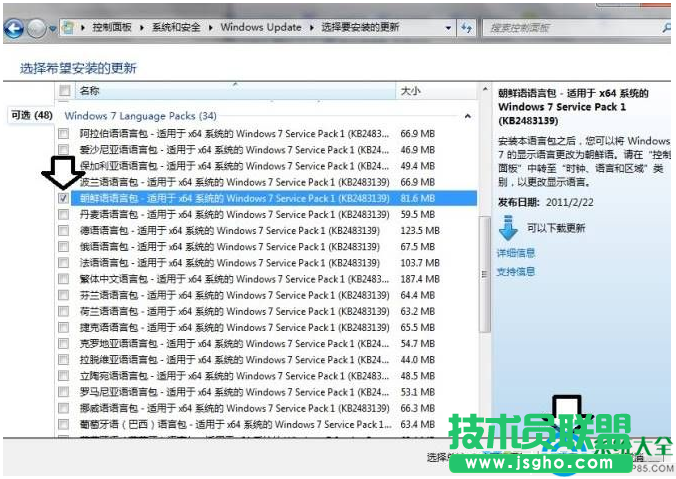The height and width of the screenshot is (479, 676).
Task: Uncheck the Korean (朝鲜语) language pack checkbox
Action: click(64, 198)
